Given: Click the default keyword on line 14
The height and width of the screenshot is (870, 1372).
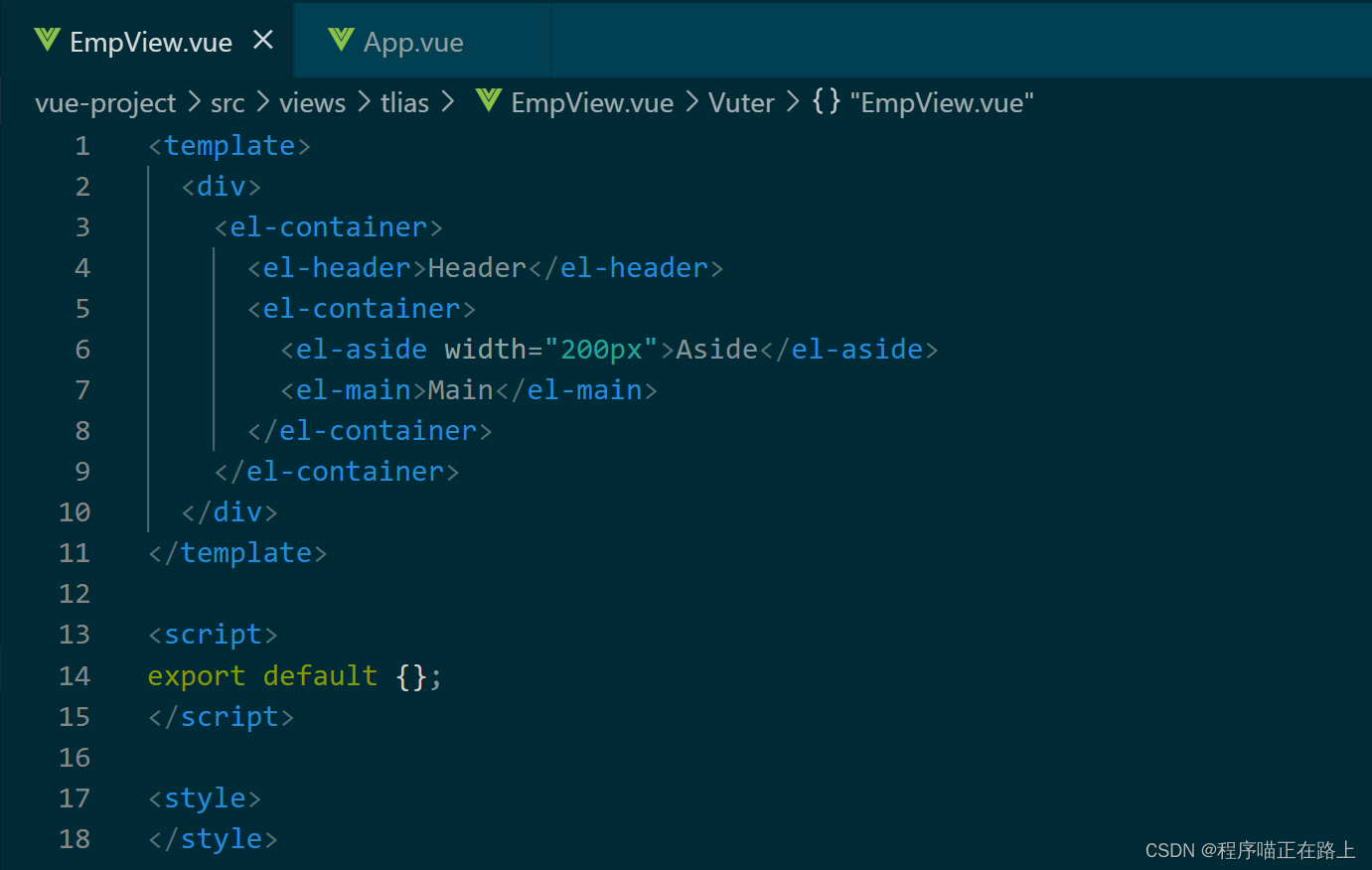Looking at the screenshot, I should point(320,676).
